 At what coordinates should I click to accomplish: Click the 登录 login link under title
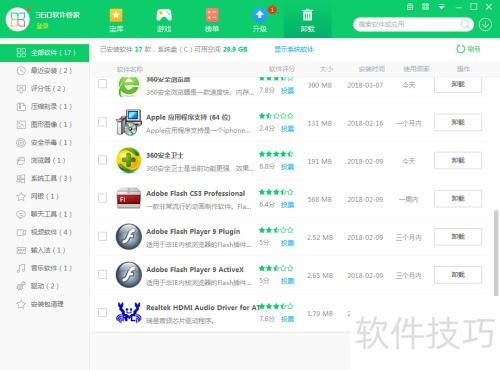(42, 26)
